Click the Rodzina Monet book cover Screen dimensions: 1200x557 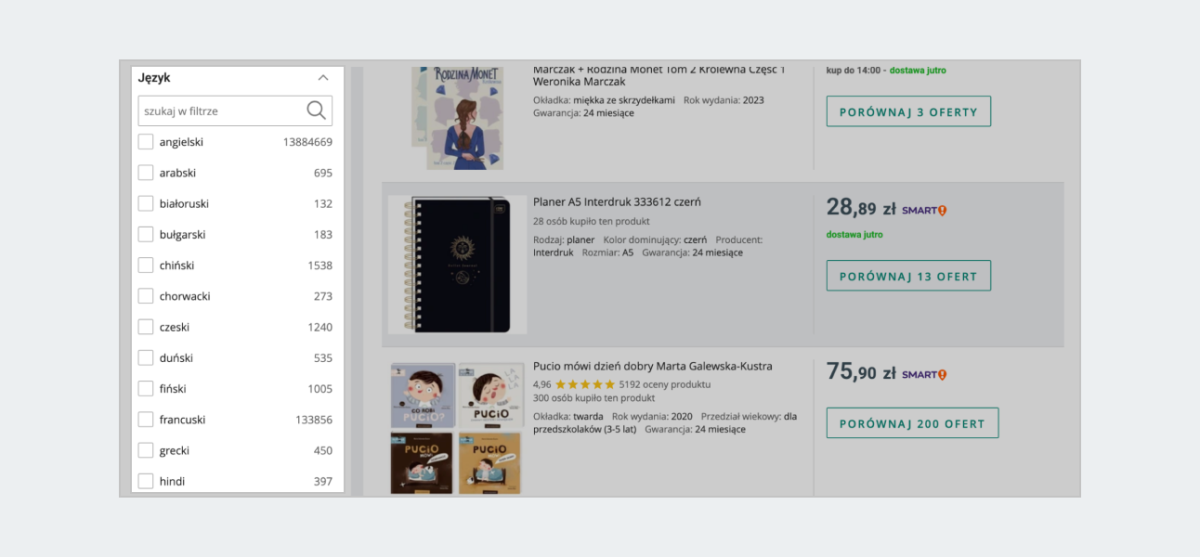(x=458, y=117)
